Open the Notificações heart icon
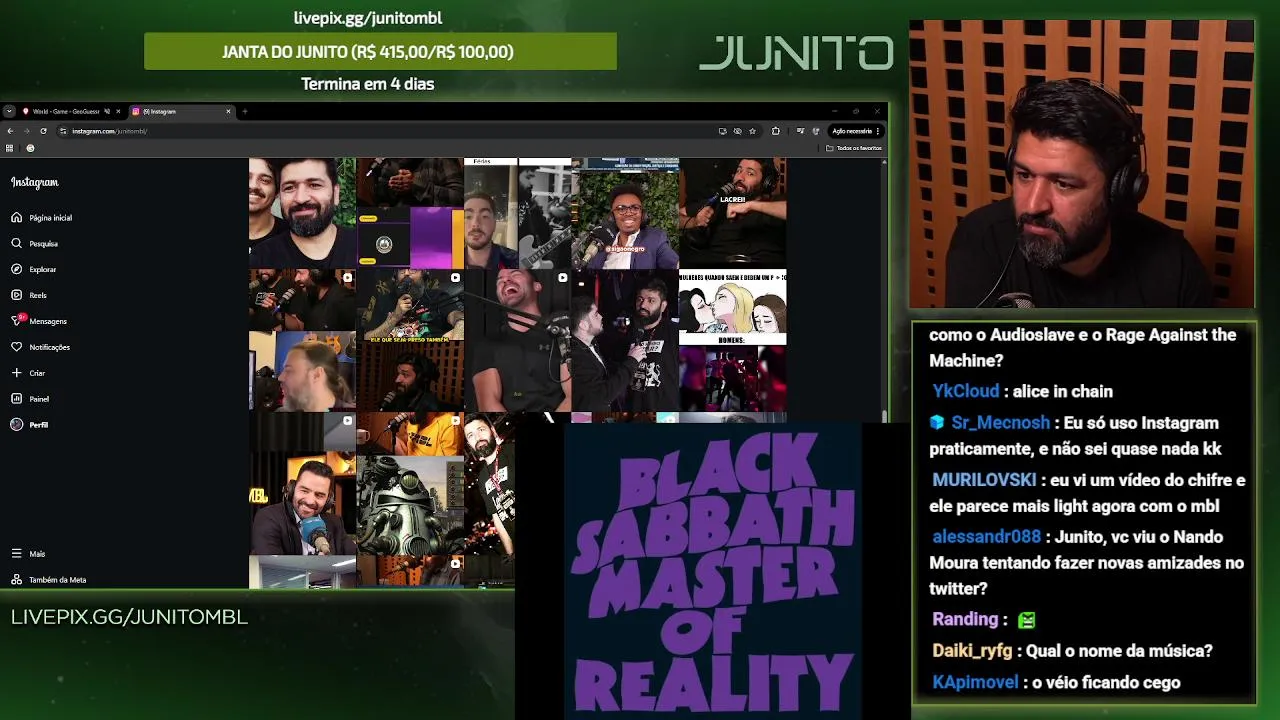This screenshot has height=720, width=1280. coord(16,347)
